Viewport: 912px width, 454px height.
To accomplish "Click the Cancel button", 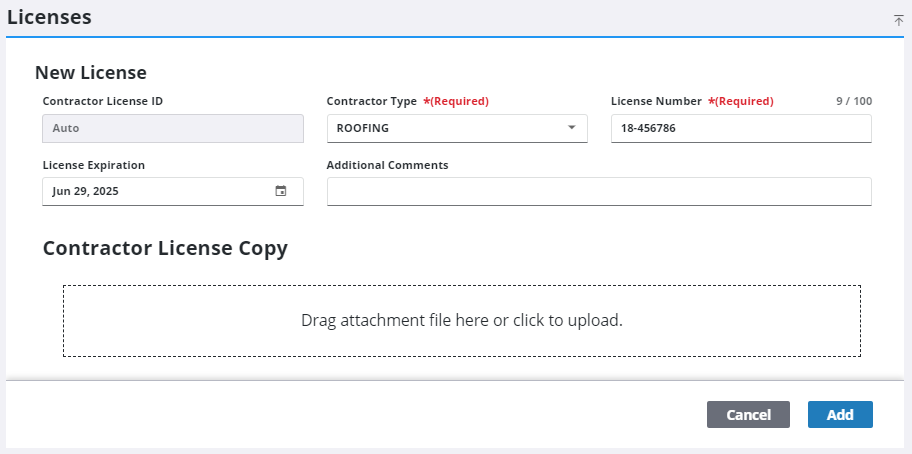I will 749,414.
